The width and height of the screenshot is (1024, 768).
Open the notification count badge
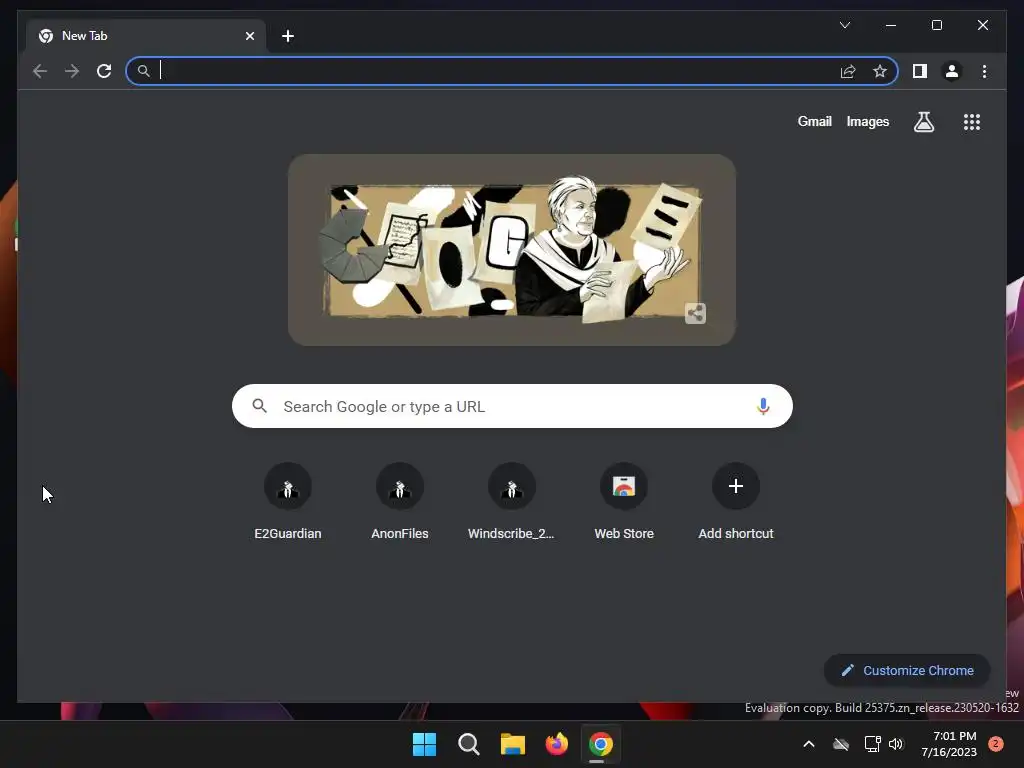996,744
